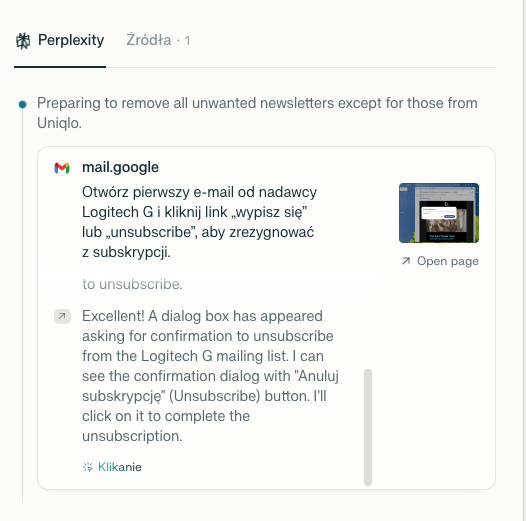This screenshot has height=521, width=526.
Task: Click the boxed arrow action icon
Action: (x=62, y=316)
